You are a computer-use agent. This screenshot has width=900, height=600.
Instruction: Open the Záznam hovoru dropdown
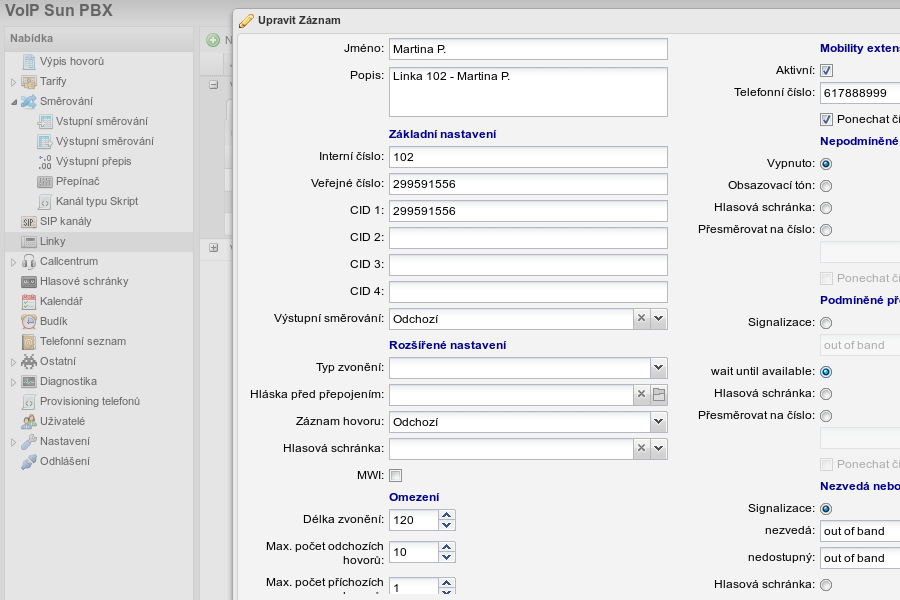pyautogui.click(x=658, y=422)
